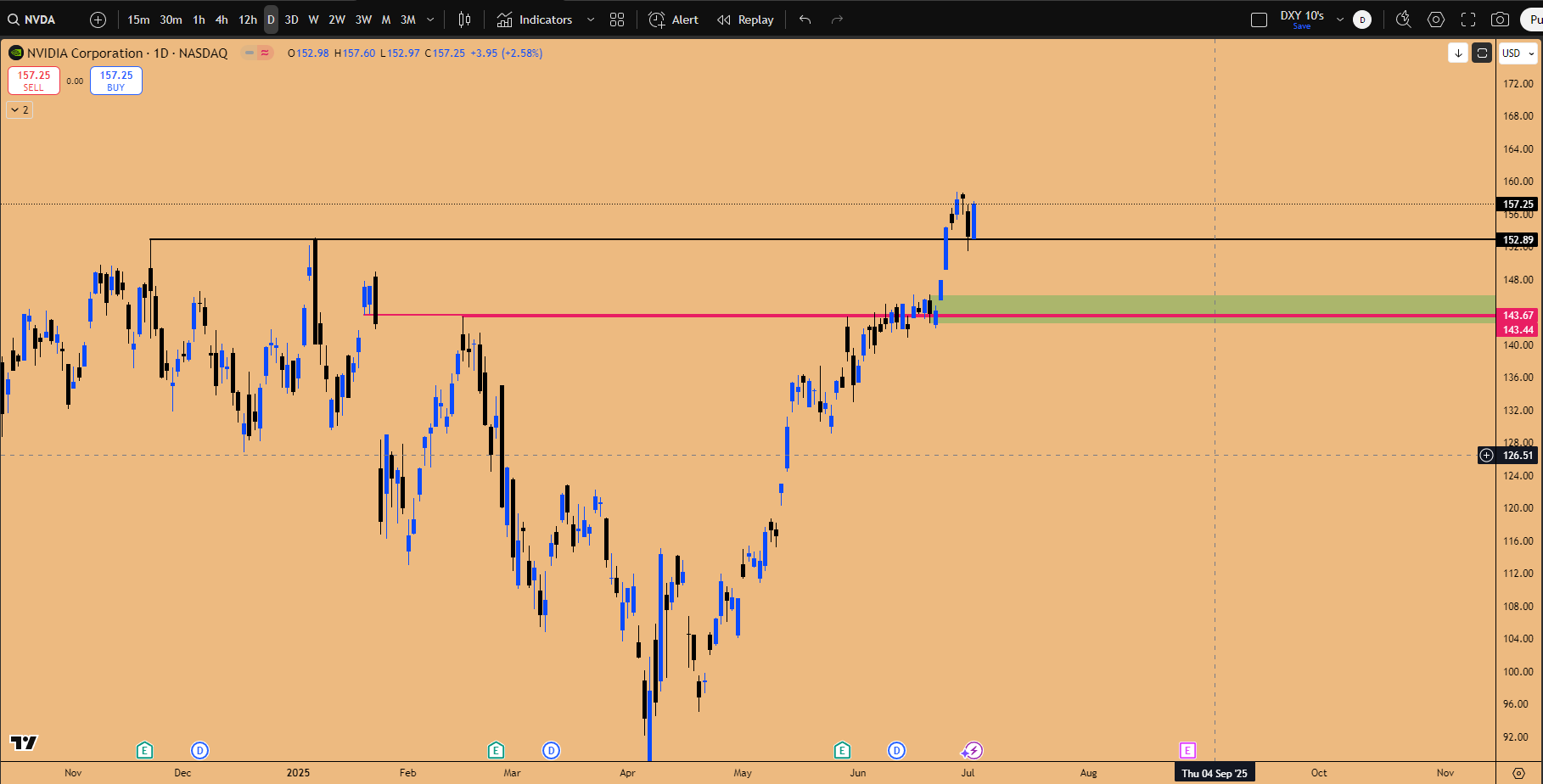Start bar Replay mode
1543x784 pixels.
(745, 20)
